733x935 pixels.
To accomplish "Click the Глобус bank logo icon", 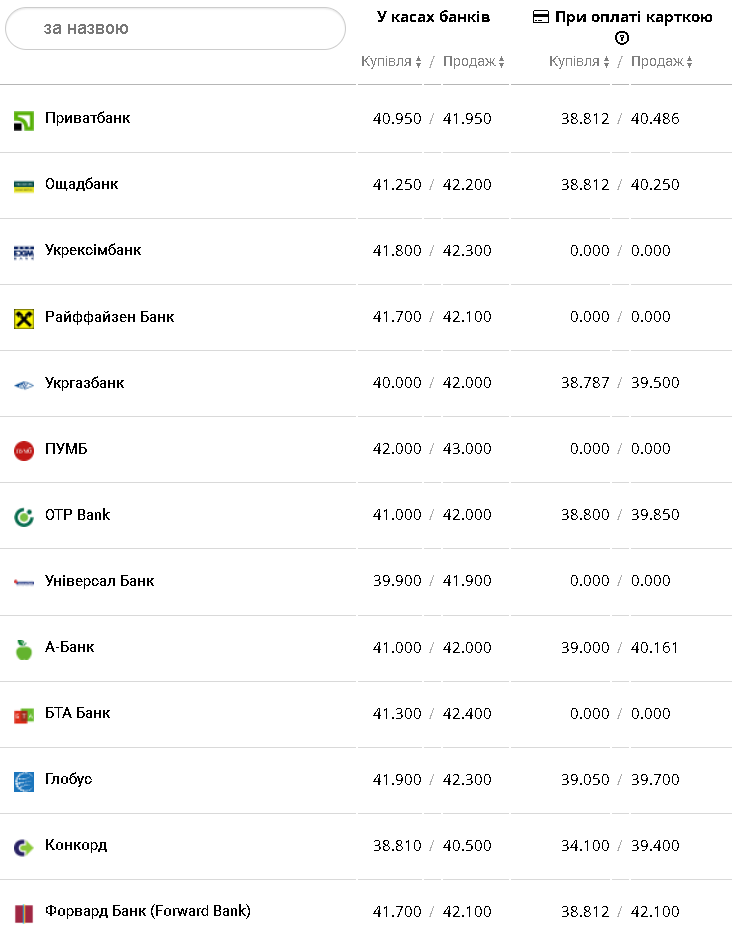I will (x=24, y=782).
